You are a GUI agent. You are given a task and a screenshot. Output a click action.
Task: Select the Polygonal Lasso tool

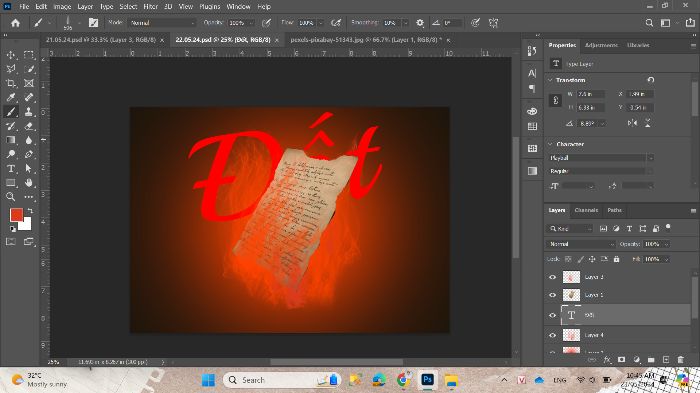point(11,69)
